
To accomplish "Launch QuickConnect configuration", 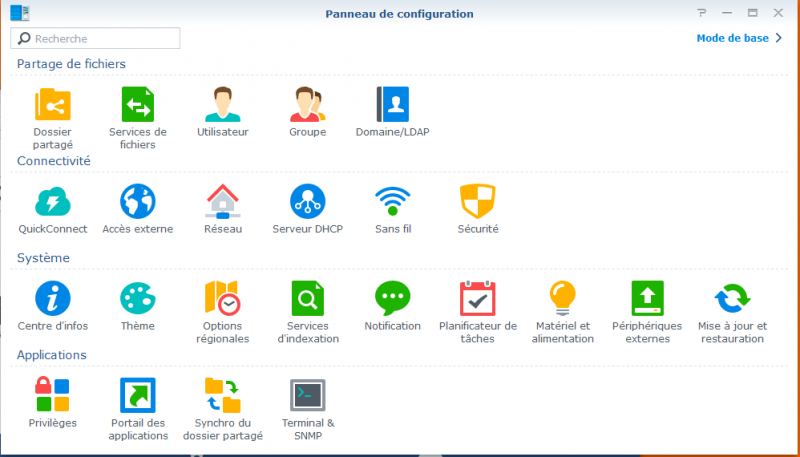I will point(53,201).
